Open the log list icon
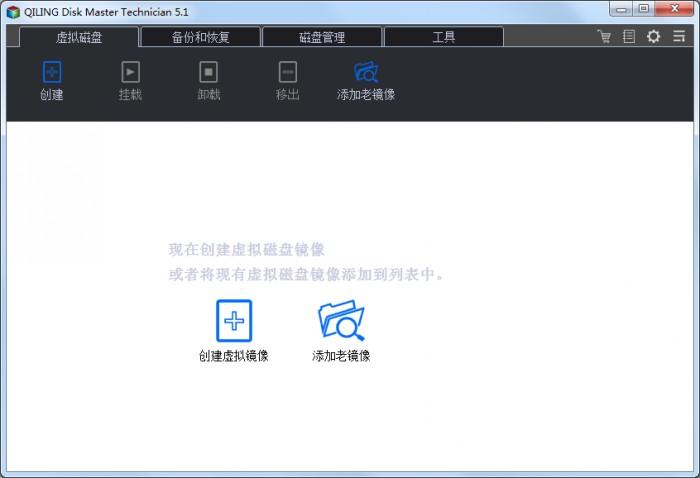The image size is (700, 478). [x=629, y=36]
